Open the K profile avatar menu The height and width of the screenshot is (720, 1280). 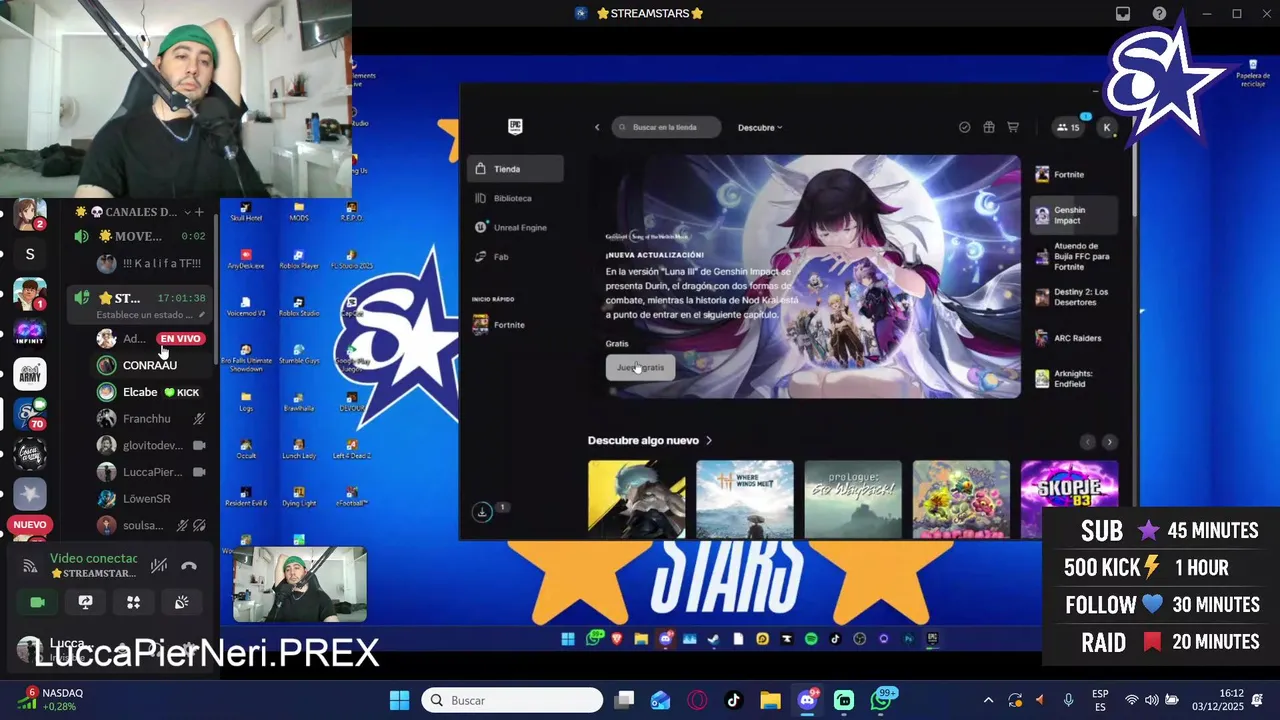click(1106, 127)
